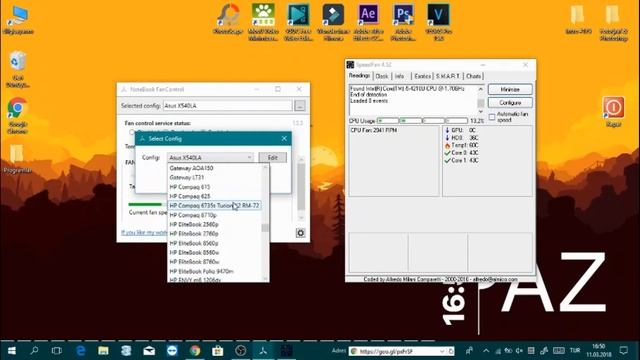Select Gateway LT31 from config list
This screenshot has width=640, height=360.
click(215, 178)
